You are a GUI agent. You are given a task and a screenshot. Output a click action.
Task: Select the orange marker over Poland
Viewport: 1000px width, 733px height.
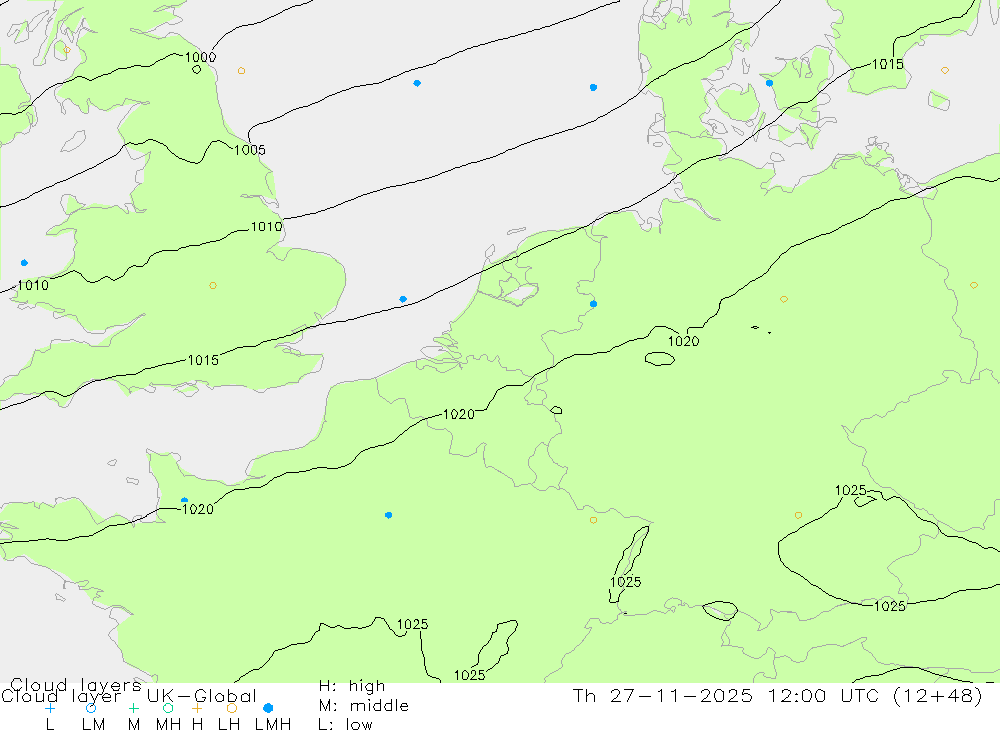point(973,285)
